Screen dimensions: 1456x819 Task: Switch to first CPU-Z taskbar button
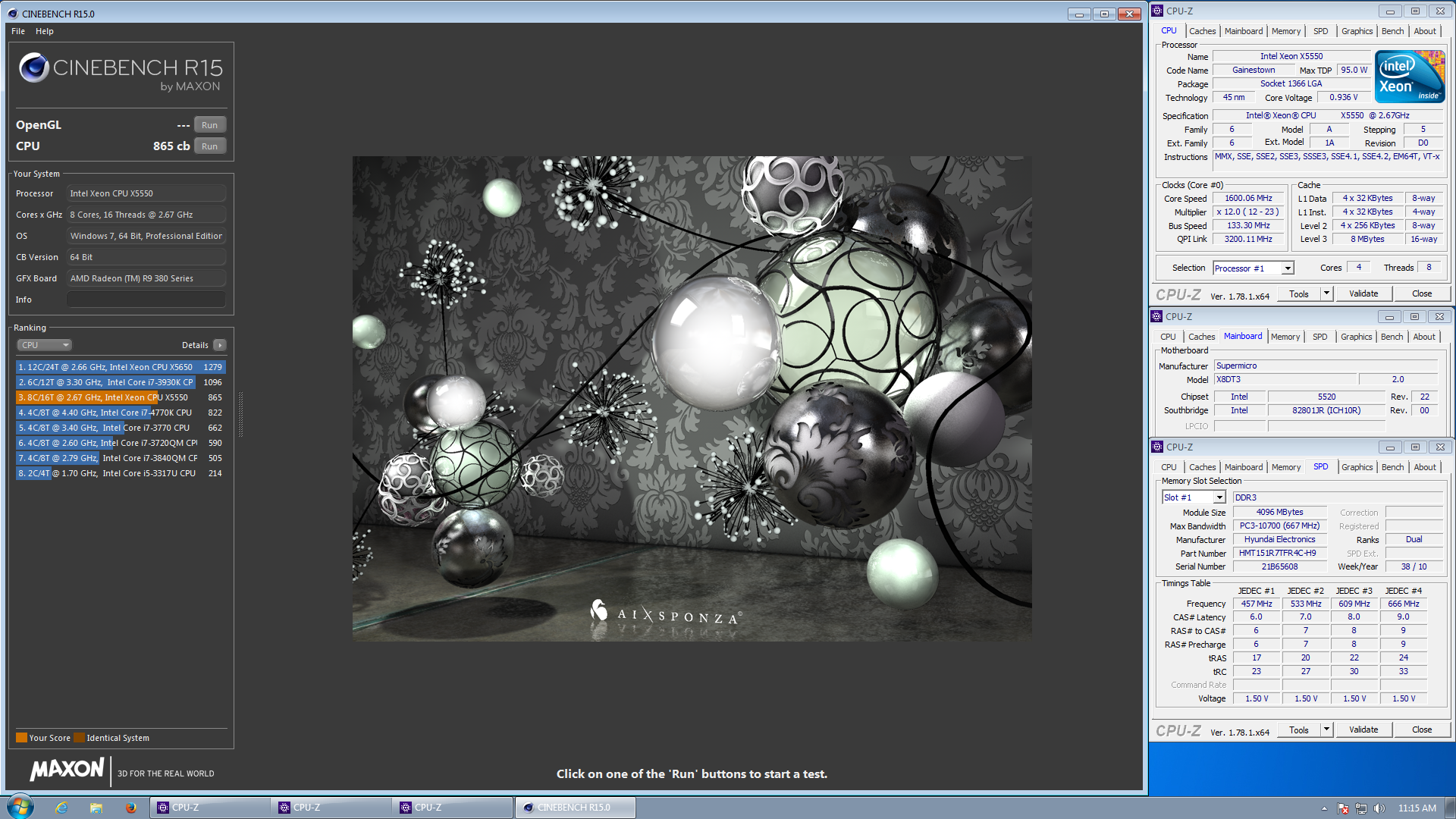(x=210, y=808)
